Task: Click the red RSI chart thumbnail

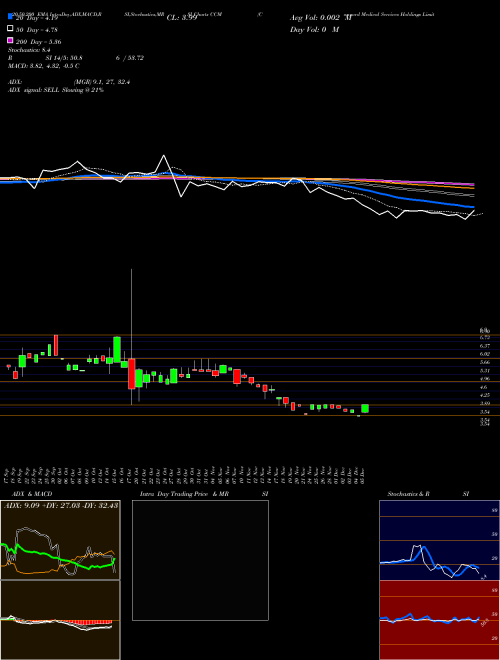Action: tap(439, 620)
